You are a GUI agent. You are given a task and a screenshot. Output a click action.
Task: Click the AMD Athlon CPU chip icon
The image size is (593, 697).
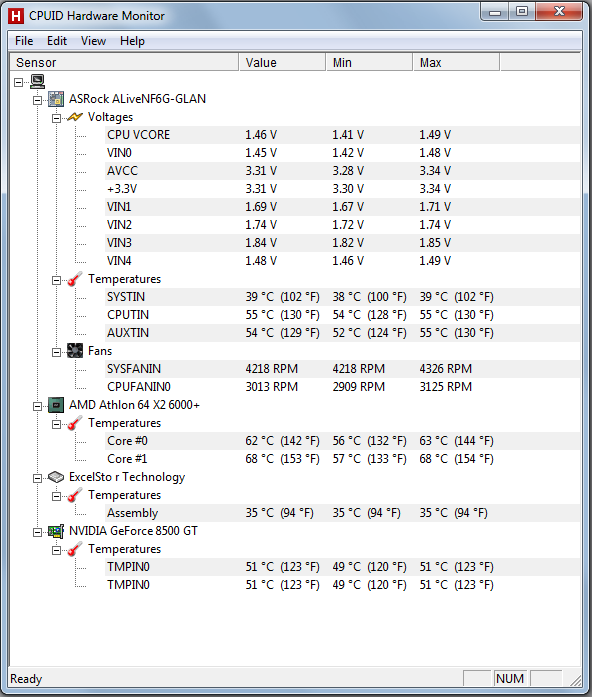click(x=56, y=405)
